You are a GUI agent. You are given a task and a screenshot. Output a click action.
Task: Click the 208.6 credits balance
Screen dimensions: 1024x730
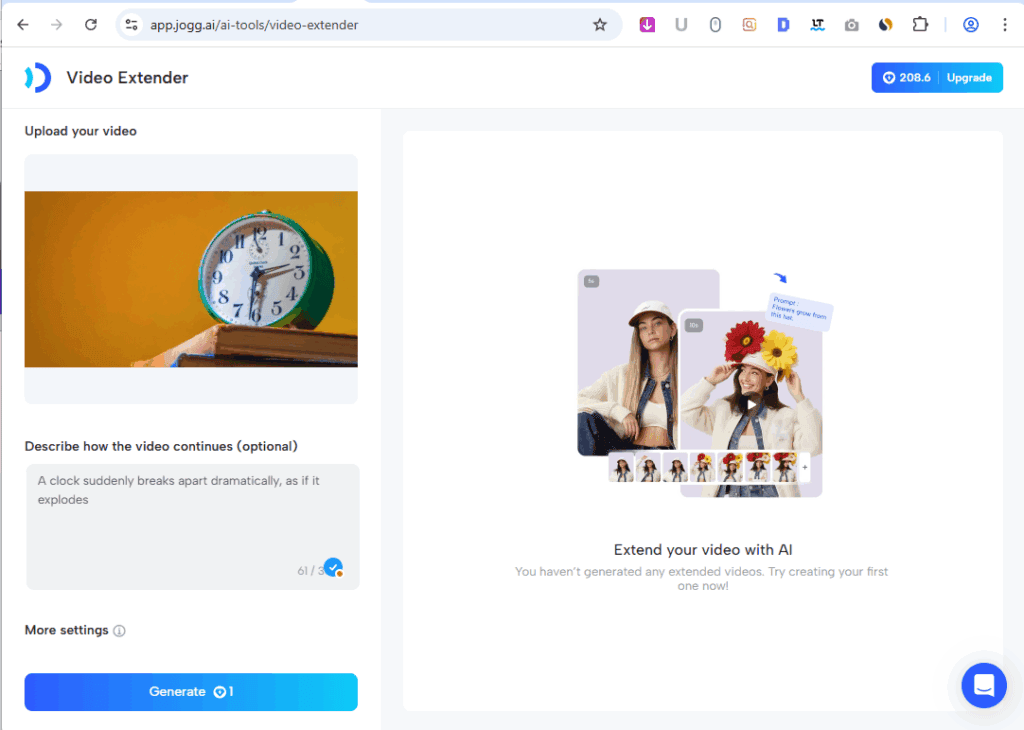(x=906, y=78)
